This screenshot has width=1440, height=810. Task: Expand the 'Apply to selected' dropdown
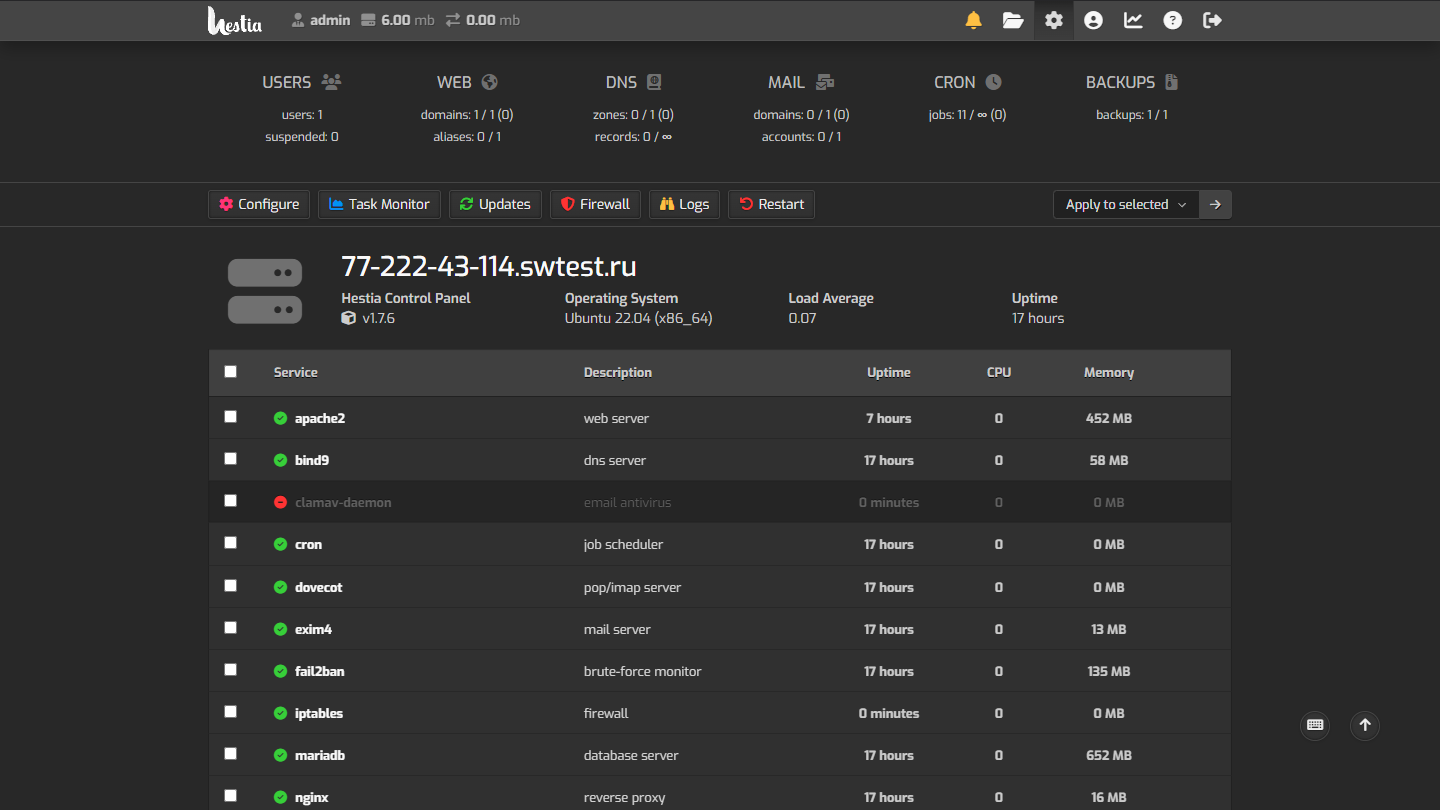click(x=1125, y=204)
